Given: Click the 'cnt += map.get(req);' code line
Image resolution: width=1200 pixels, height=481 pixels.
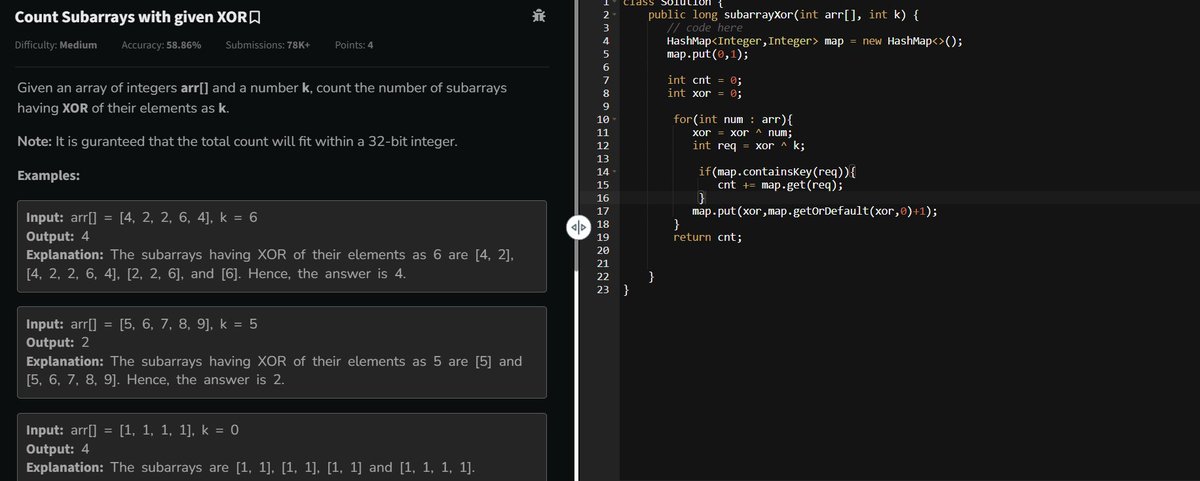Looking at the screenshot, I should pyautogui.click(x=781, y=184).
